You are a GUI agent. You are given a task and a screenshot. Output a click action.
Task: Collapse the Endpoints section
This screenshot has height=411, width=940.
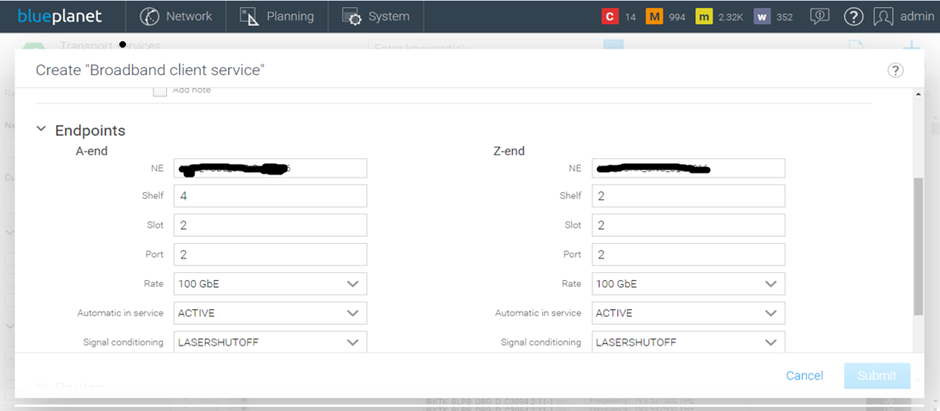tap(42, 130)
